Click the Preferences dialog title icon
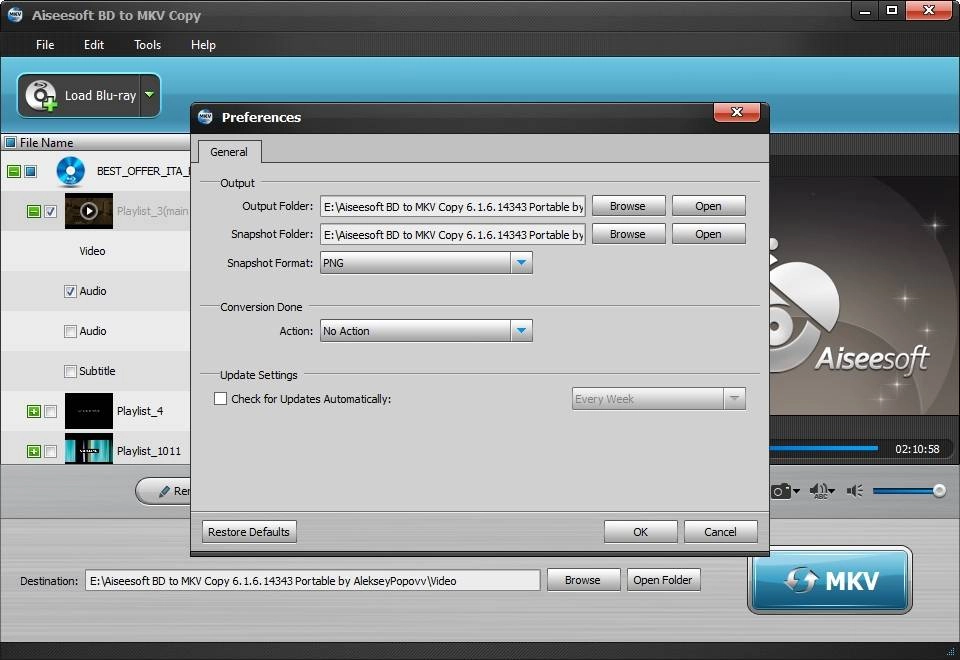This screenshot has width=960, height=660. point(205,116)
